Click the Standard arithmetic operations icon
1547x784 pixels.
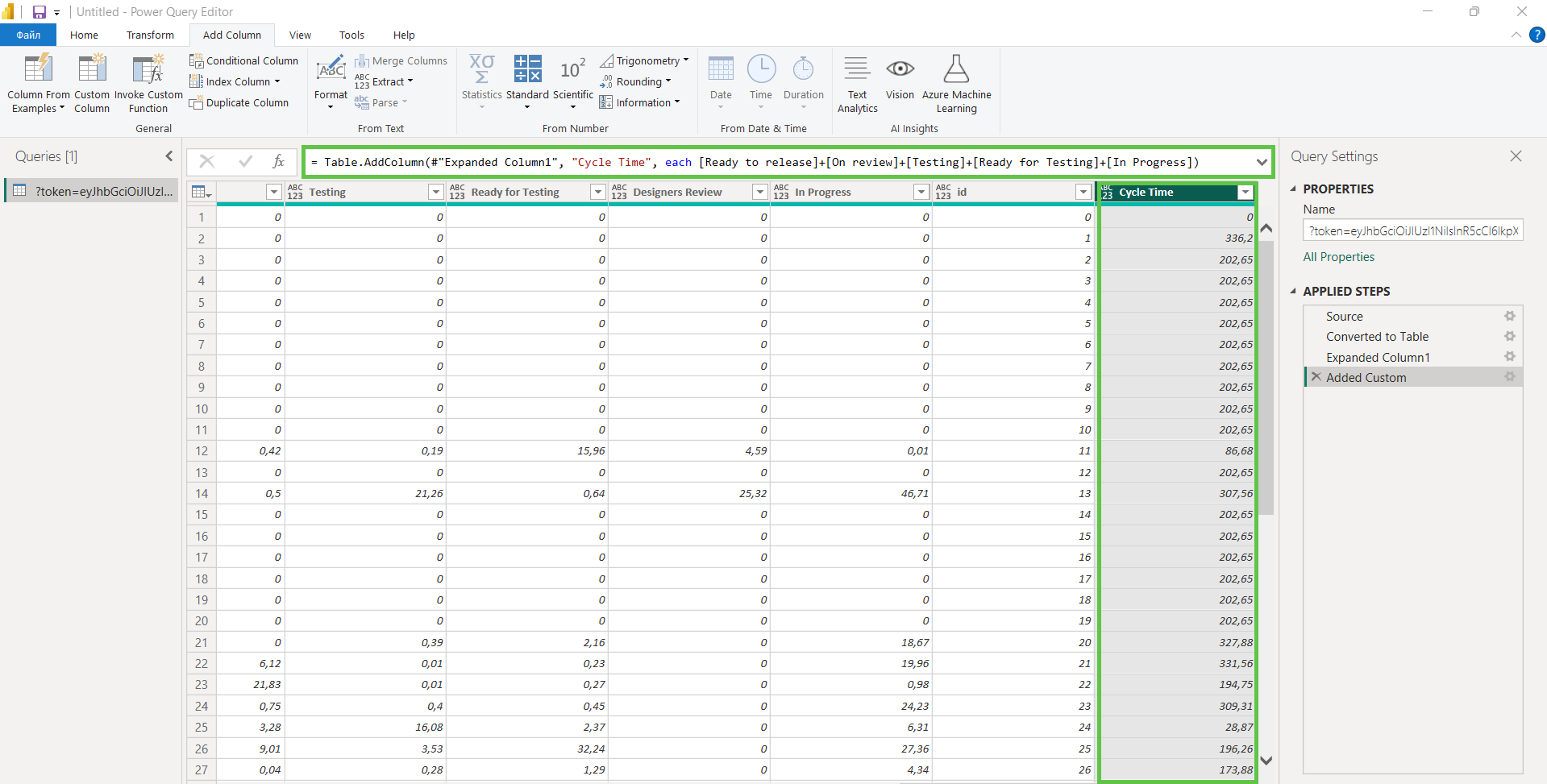tap(527, 70)
